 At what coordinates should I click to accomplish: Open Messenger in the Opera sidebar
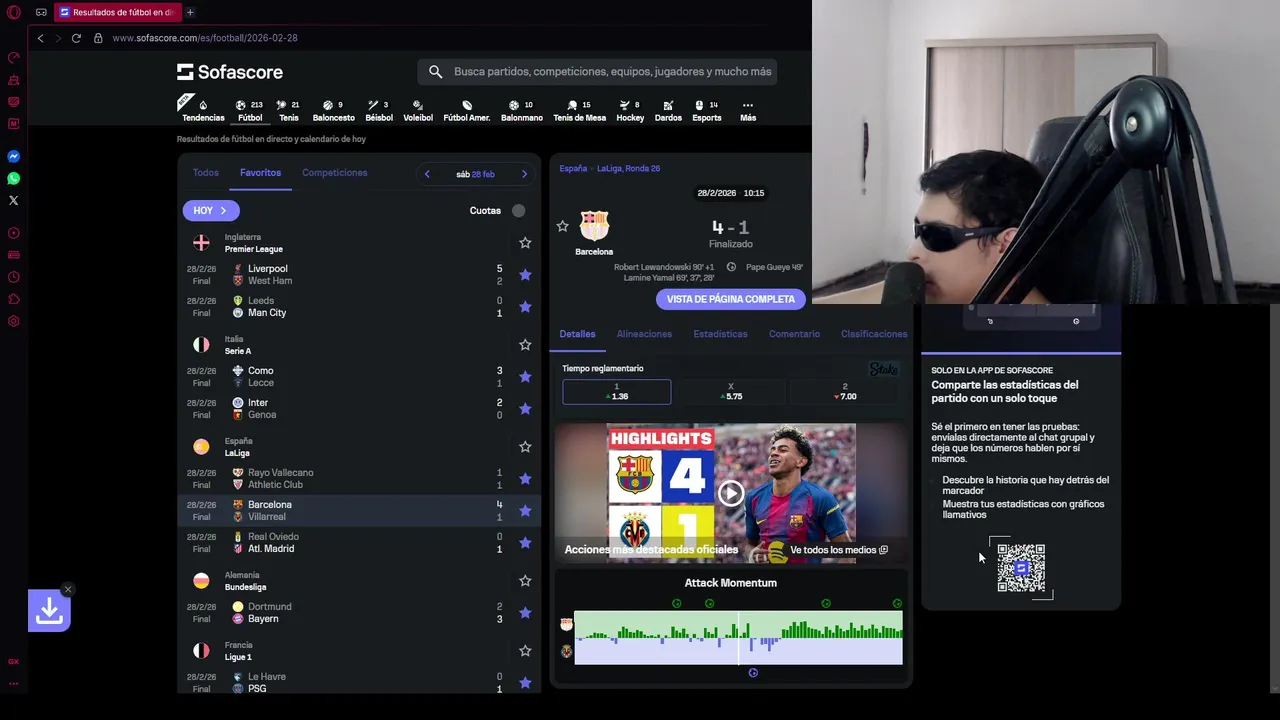pyautogui.click(x=13, y=157)
